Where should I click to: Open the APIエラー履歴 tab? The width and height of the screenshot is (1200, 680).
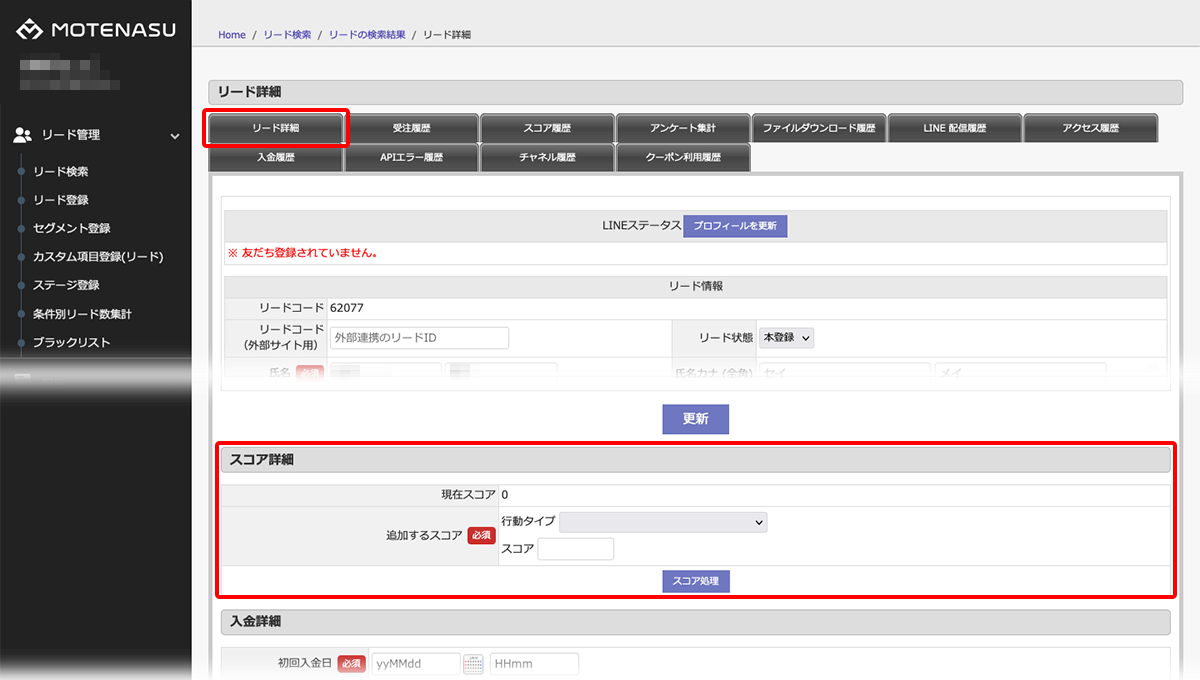[x=411, y=158]
